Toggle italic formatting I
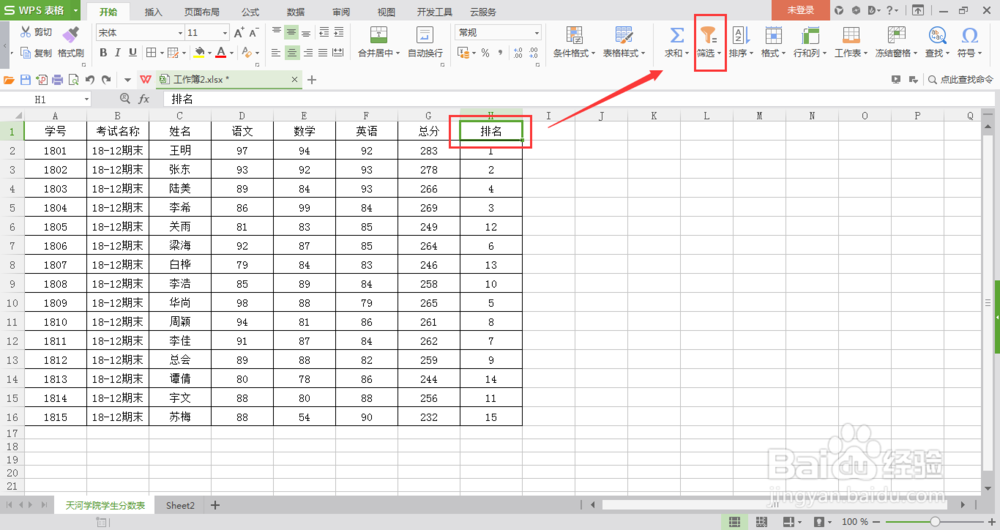1000x530 pixels. (118, 53)
